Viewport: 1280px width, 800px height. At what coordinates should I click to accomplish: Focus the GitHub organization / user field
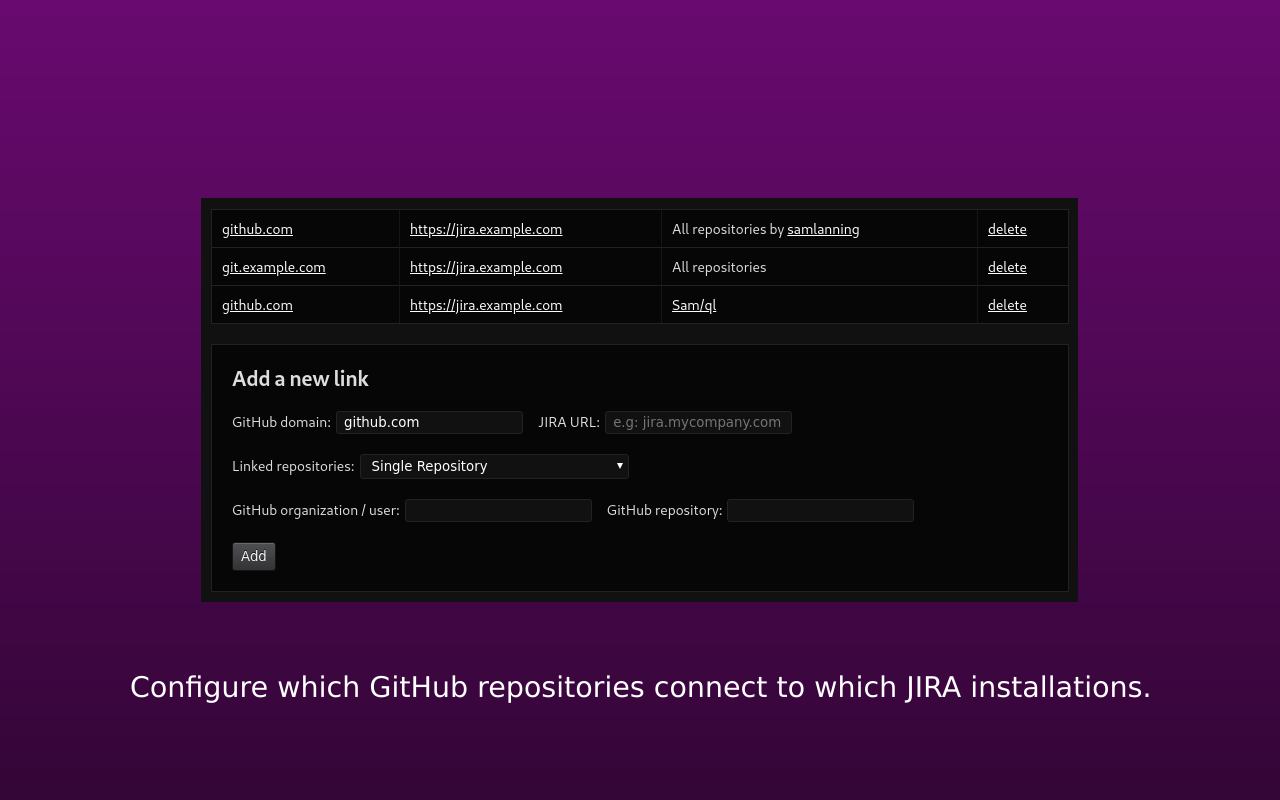pyautogui.click(x=498, y=510)
